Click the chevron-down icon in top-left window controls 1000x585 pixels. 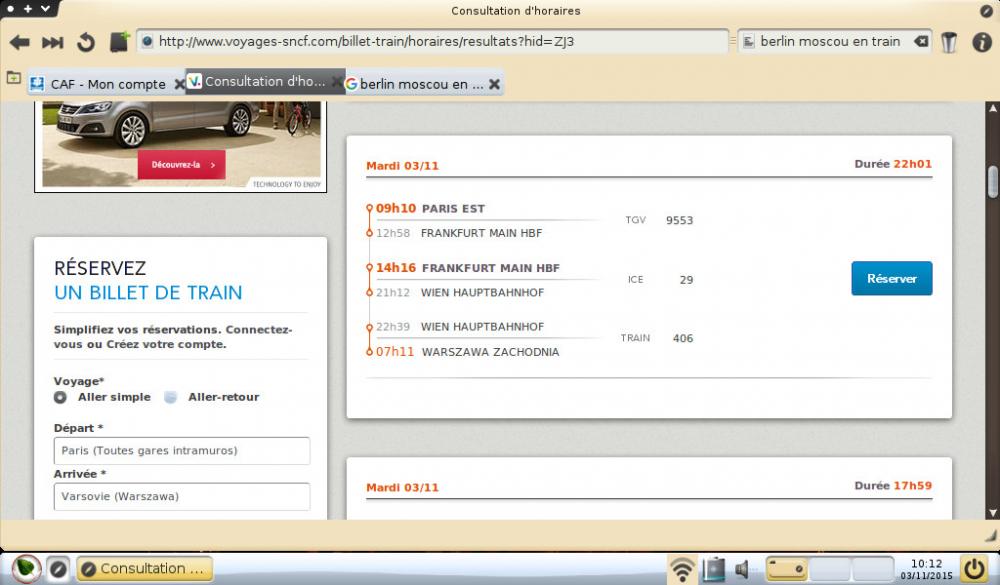pyautogui.click(x=45, y=9)
